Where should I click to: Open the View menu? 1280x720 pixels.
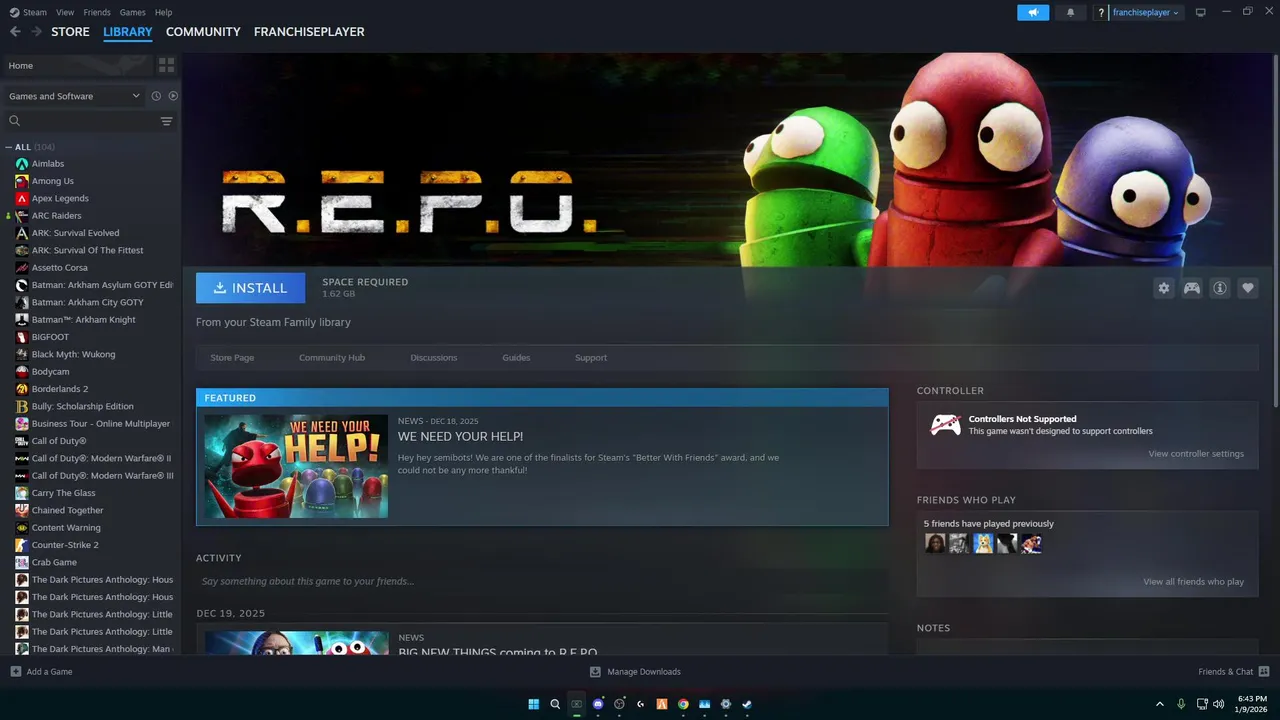coord(65,12)
